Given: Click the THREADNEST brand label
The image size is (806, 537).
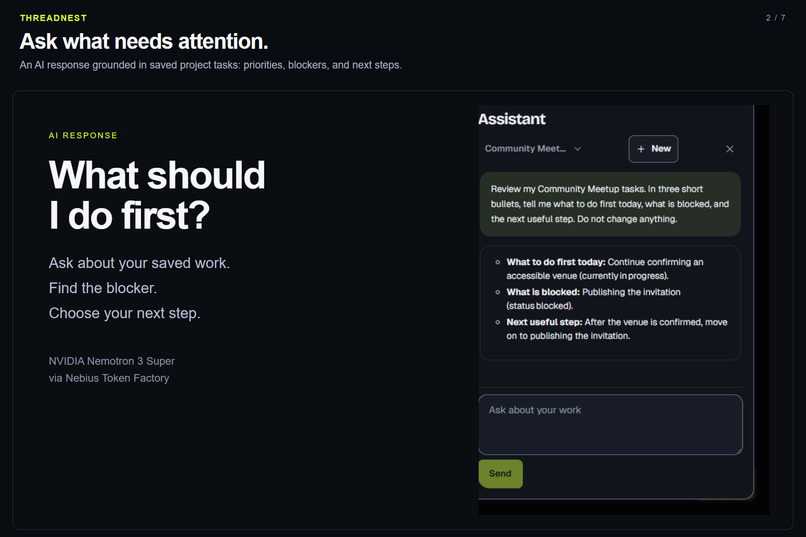Looking at the screenshot, I should (x=53, y=18).
